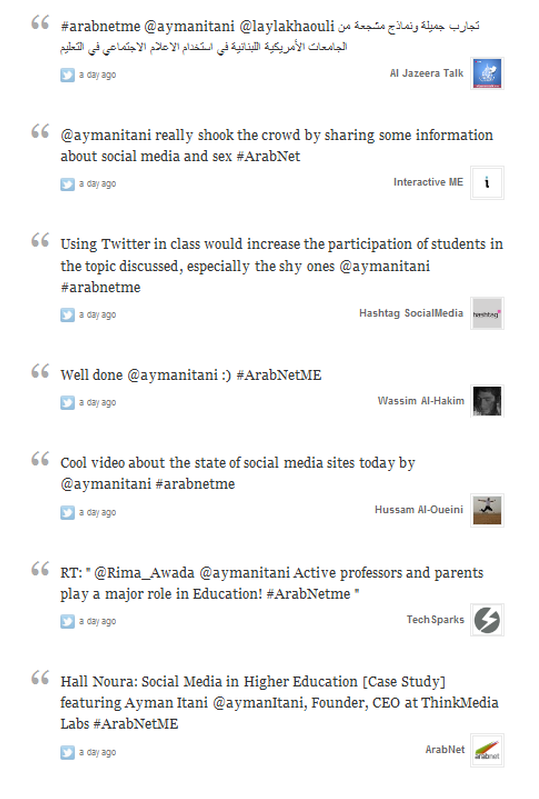Click the Twitter icon under ArabNet tweet
The height and width of the screenshot is (799, 539).
[x=67, y=752]
